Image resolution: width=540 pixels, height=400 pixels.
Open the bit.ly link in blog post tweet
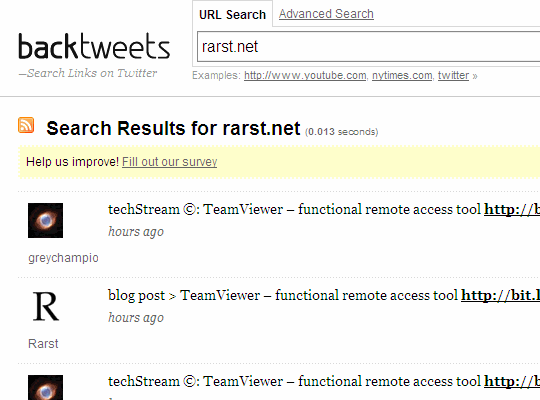[x=500, y=295]
